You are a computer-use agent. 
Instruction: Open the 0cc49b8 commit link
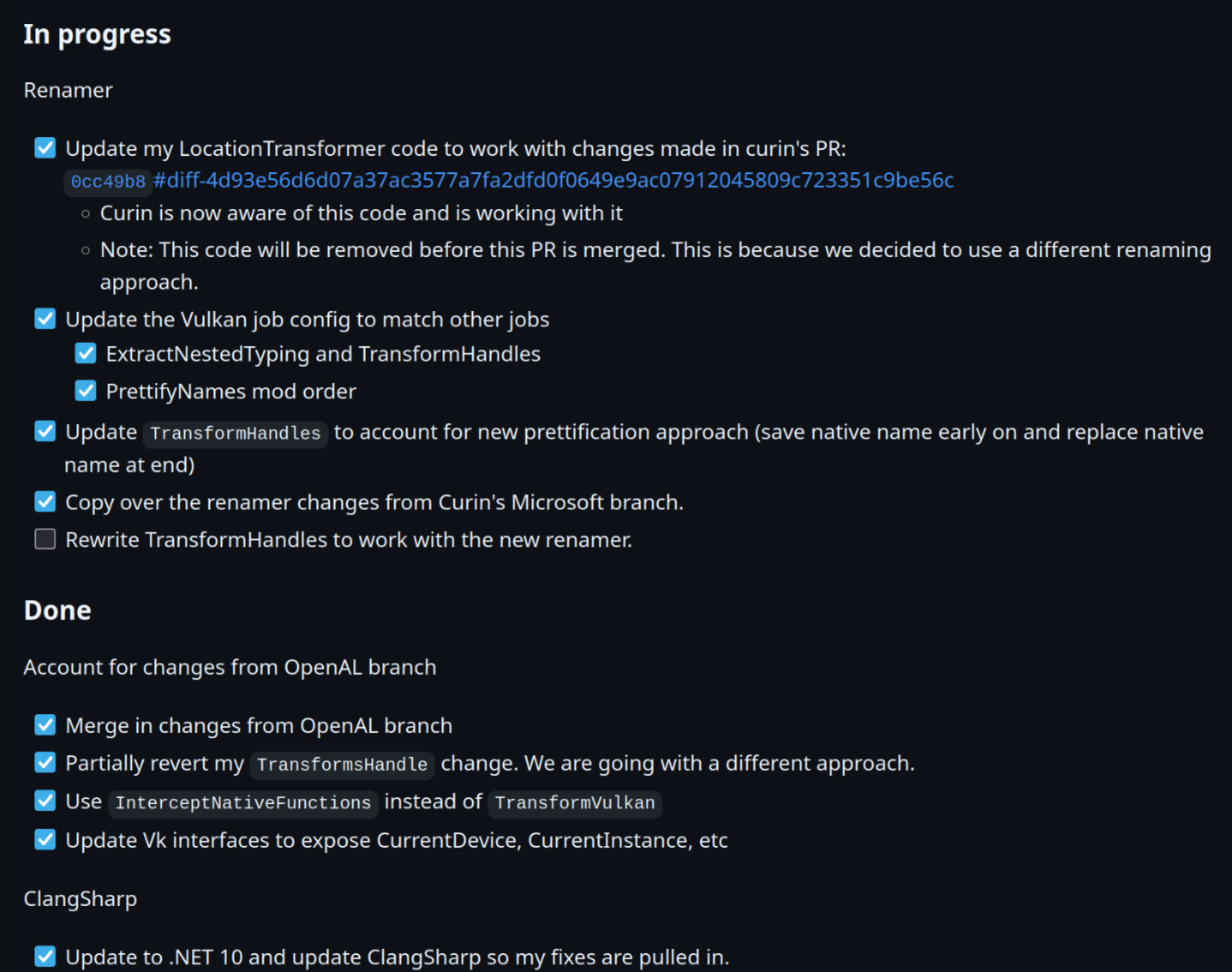point(108,182)
